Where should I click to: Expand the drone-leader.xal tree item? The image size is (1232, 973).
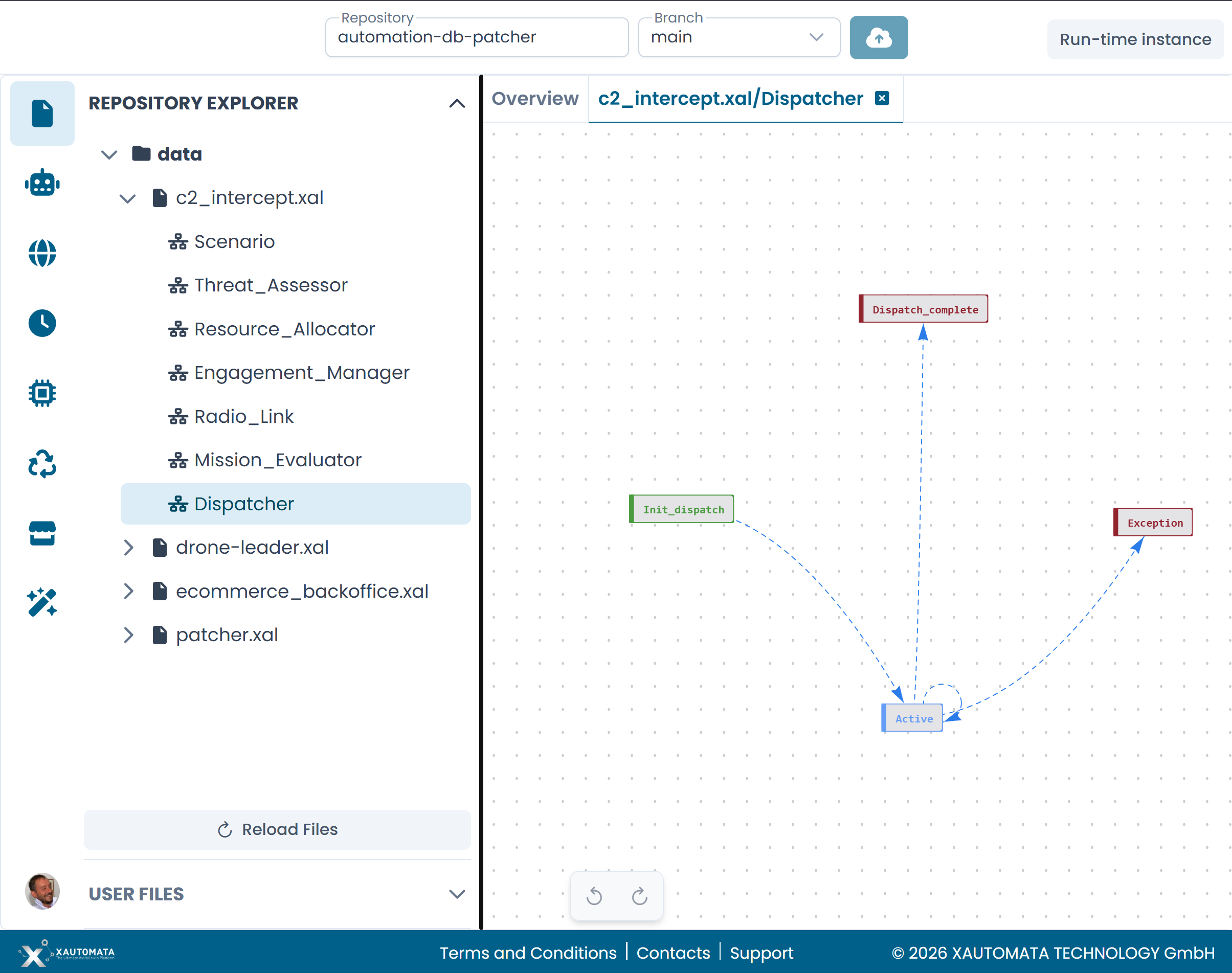[x=129, y=548]
